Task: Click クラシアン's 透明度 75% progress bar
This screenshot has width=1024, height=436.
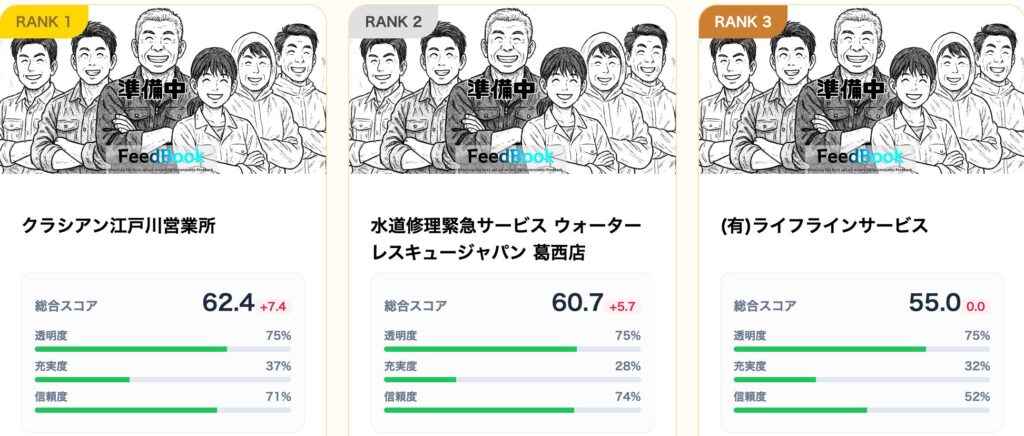Action: [163, 349]
